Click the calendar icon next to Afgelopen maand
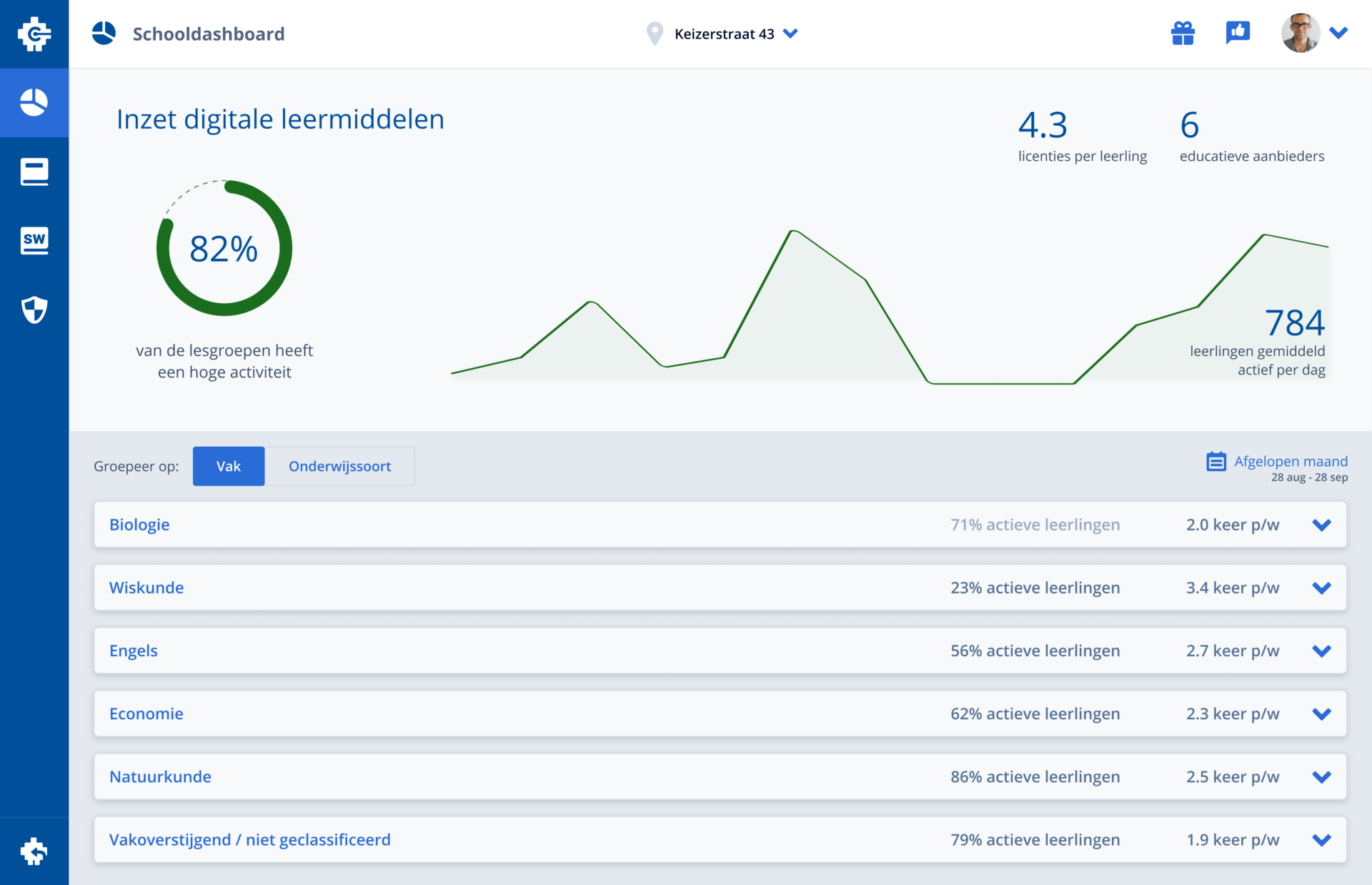Viewport: 1372px width, 885px height. click(1216, 462)
